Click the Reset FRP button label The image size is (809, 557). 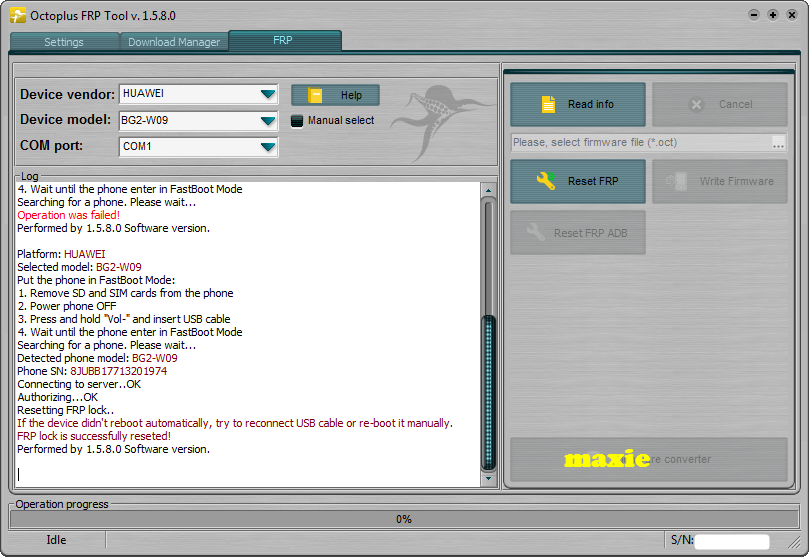(x=593, y=181)
